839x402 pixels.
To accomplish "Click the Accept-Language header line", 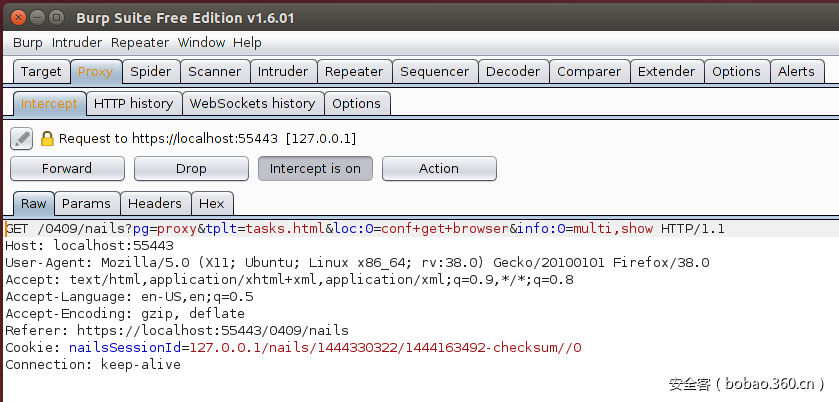I will tap(129, 297).
